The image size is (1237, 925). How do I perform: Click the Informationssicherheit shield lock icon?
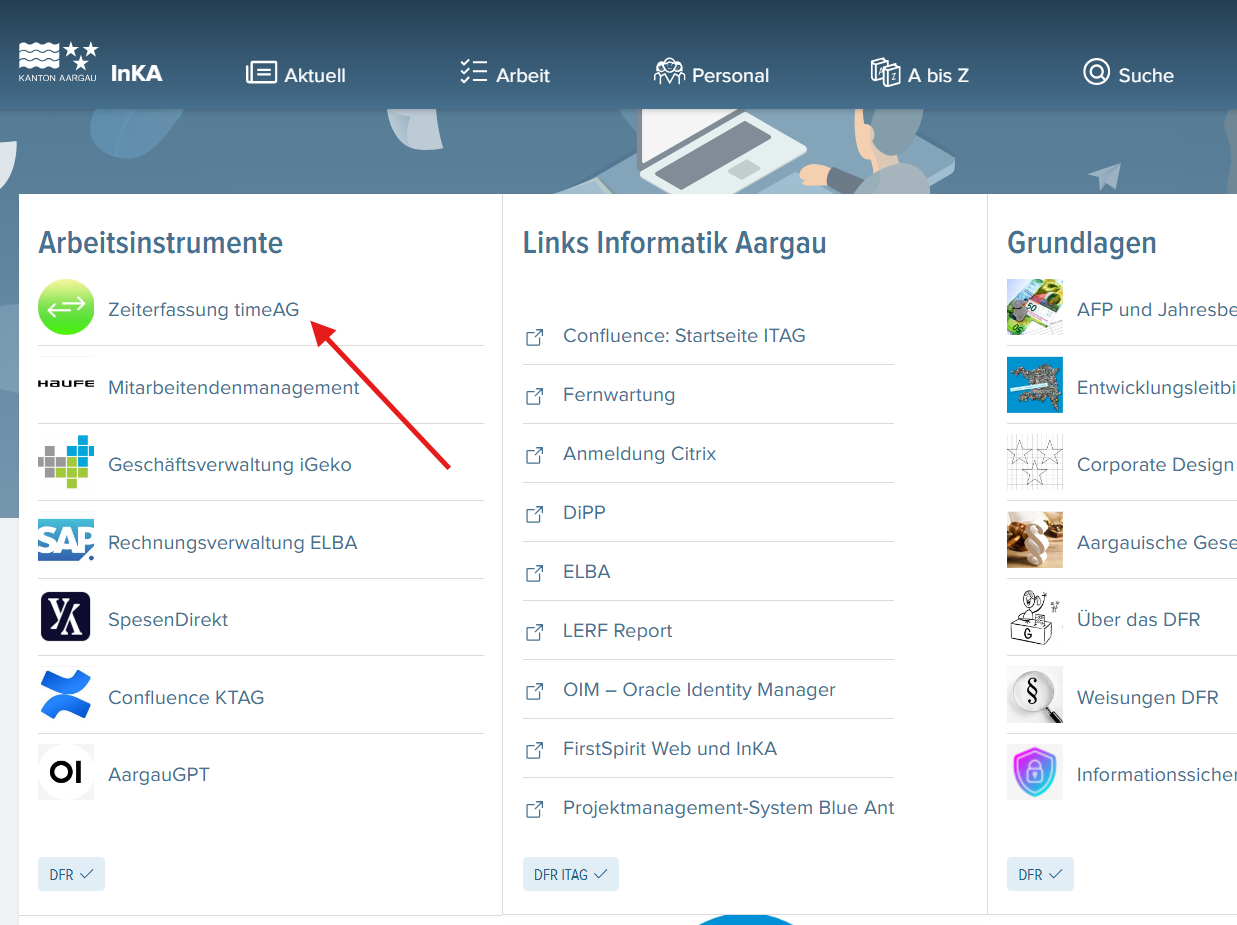tap(1035, 772)
